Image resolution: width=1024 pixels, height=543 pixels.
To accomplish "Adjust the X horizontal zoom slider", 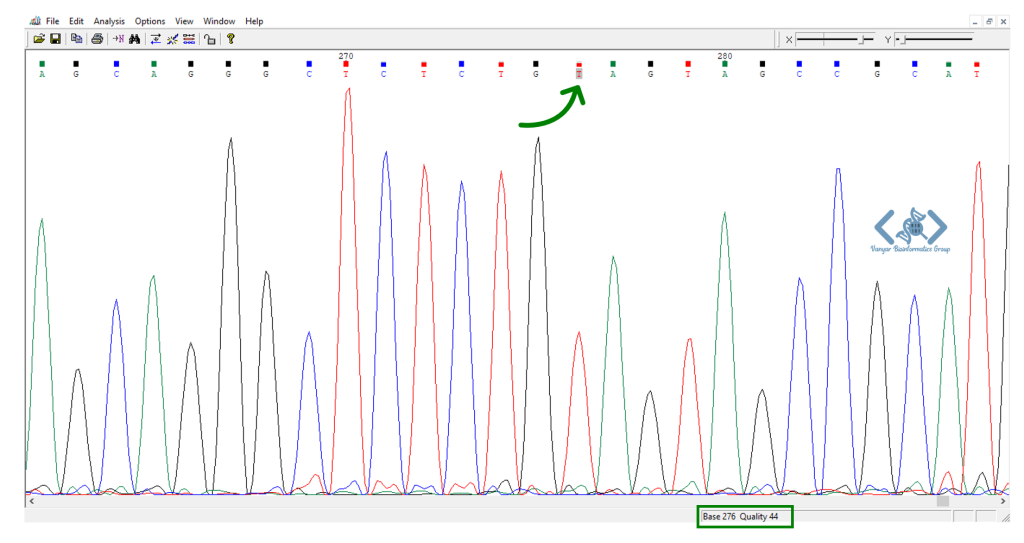I will pos(835,40).
